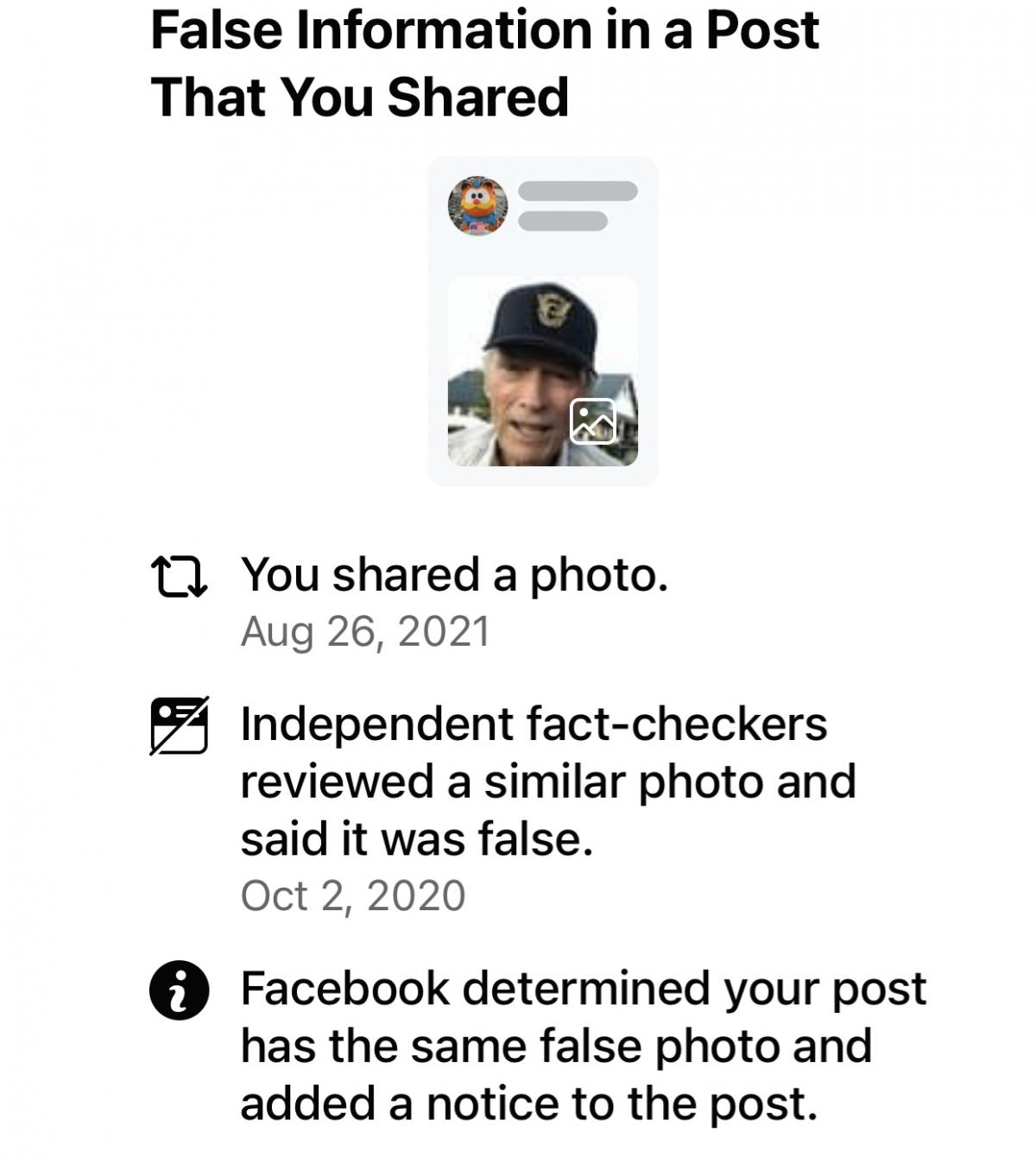Click 'You shared a photo.' text
The height and width of the screenshot is (1158, 1036).
[454, 574]
